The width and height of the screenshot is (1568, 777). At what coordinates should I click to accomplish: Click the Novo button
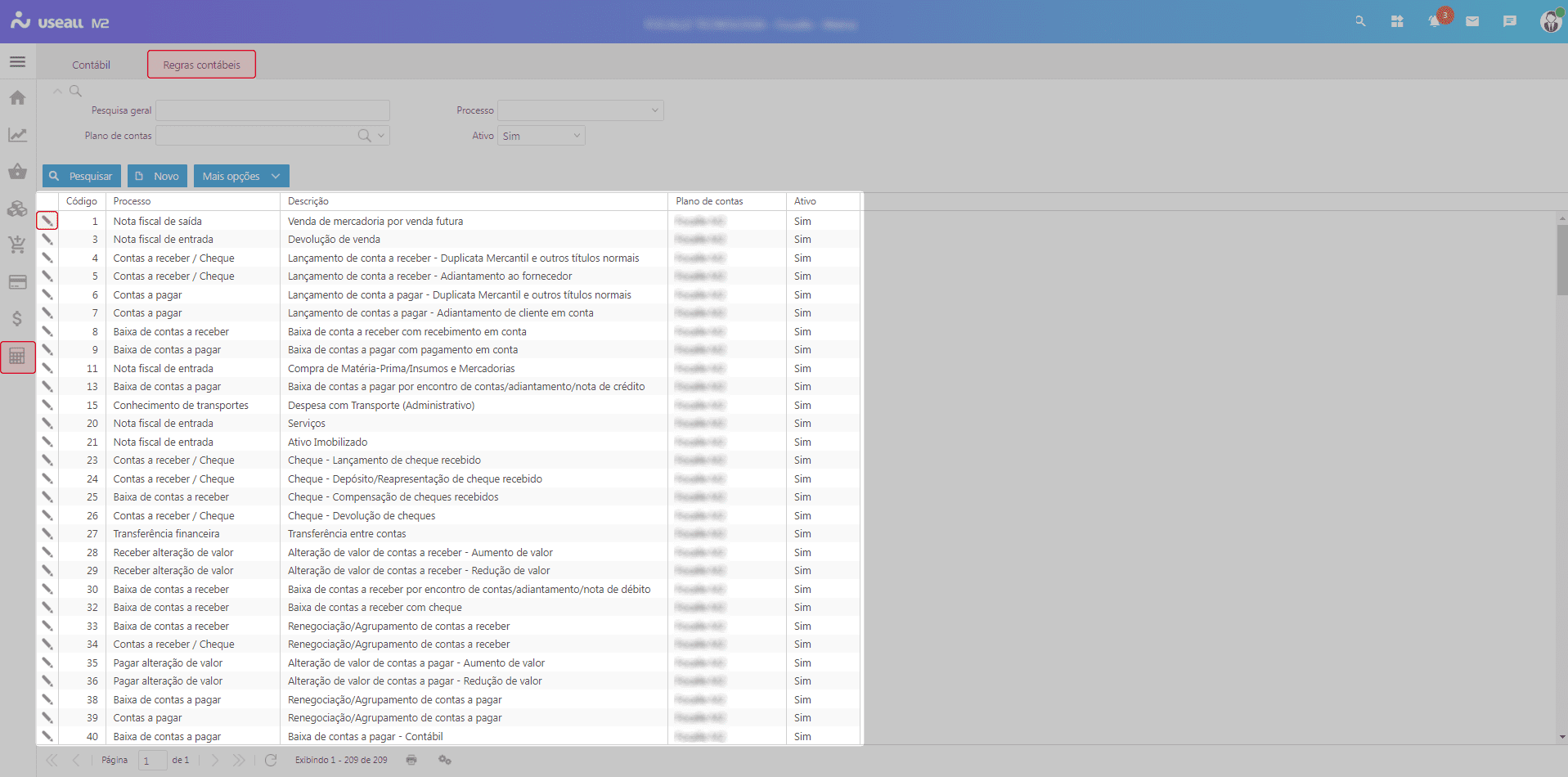coord(157,176)
